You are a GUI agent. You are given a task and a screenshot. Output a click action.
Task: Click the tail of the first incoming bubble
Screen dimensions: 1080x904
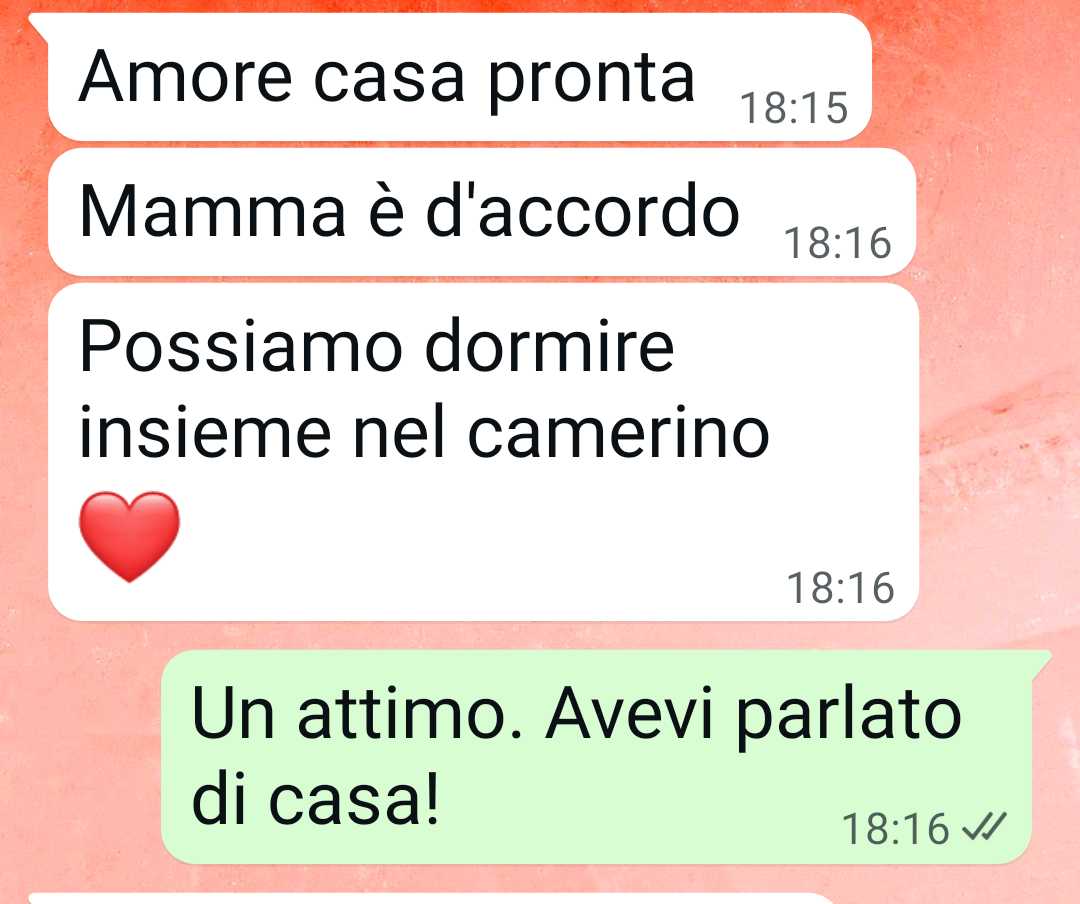tap(38, 23)
